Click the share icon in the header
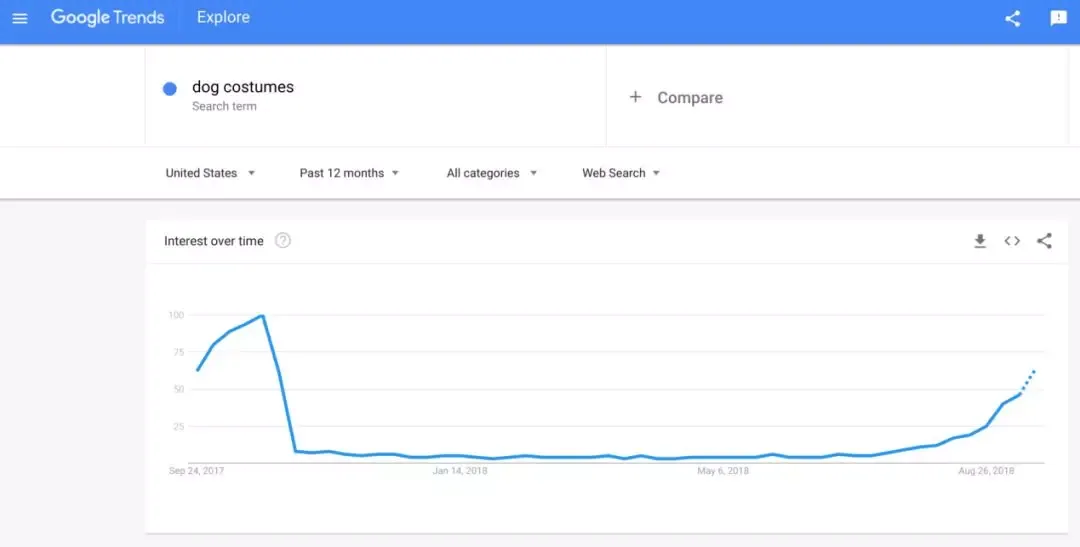This screenshot has width=1080, height=547. pyautogui.click(x=1012, y=19)
